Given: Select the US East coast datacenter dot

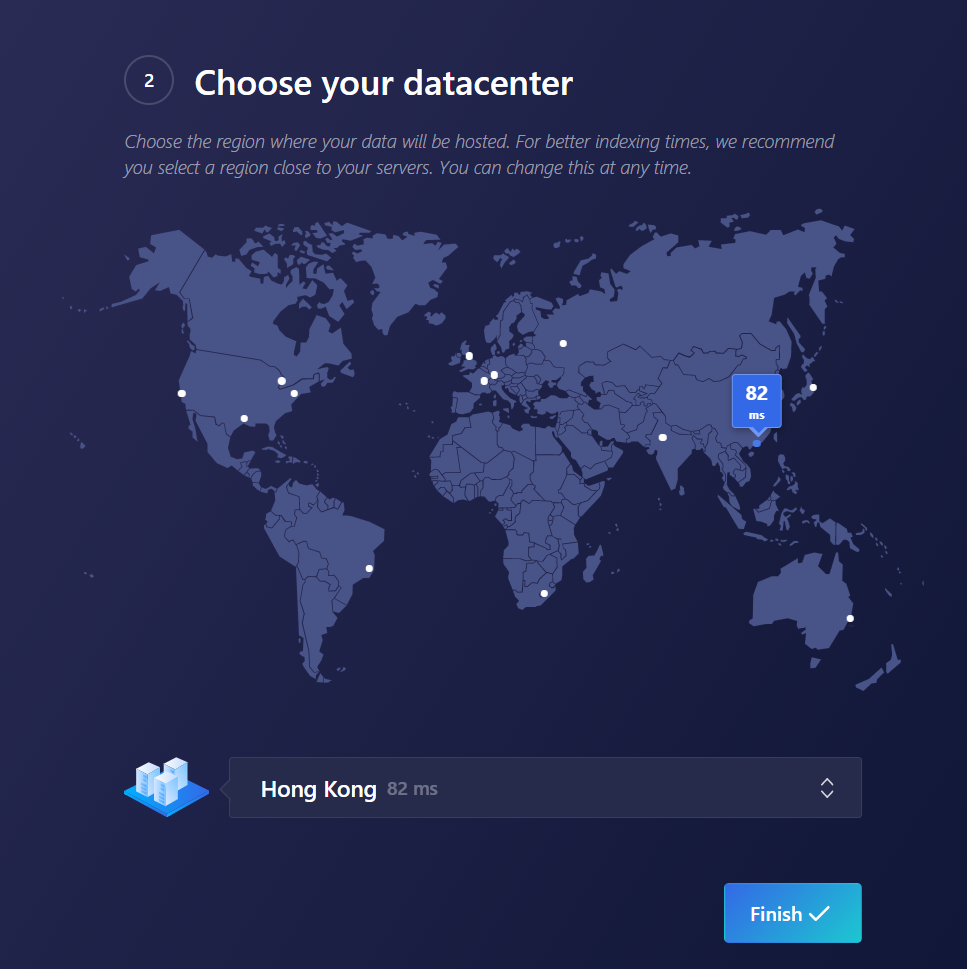Looking at the screenshot, I should [x=294, y=394].
